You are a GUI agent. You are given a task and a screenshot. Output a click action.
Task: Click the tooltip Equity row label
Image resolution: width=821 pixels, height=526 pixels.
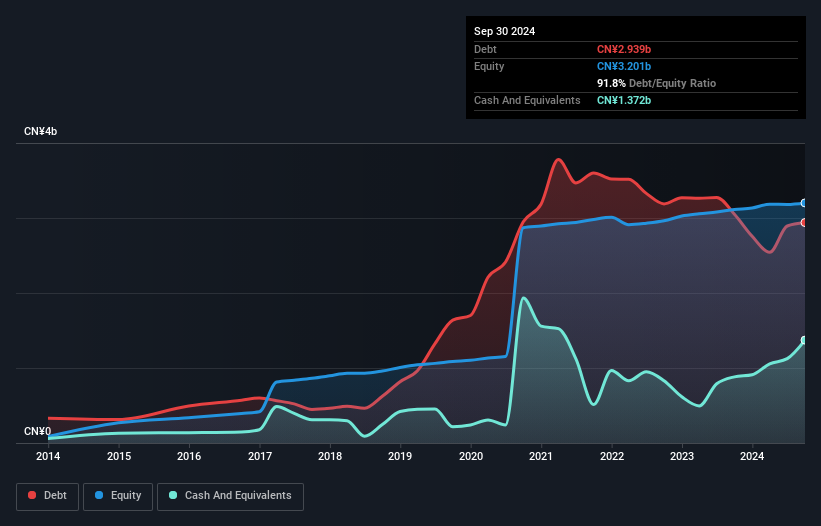click(489, 66)
